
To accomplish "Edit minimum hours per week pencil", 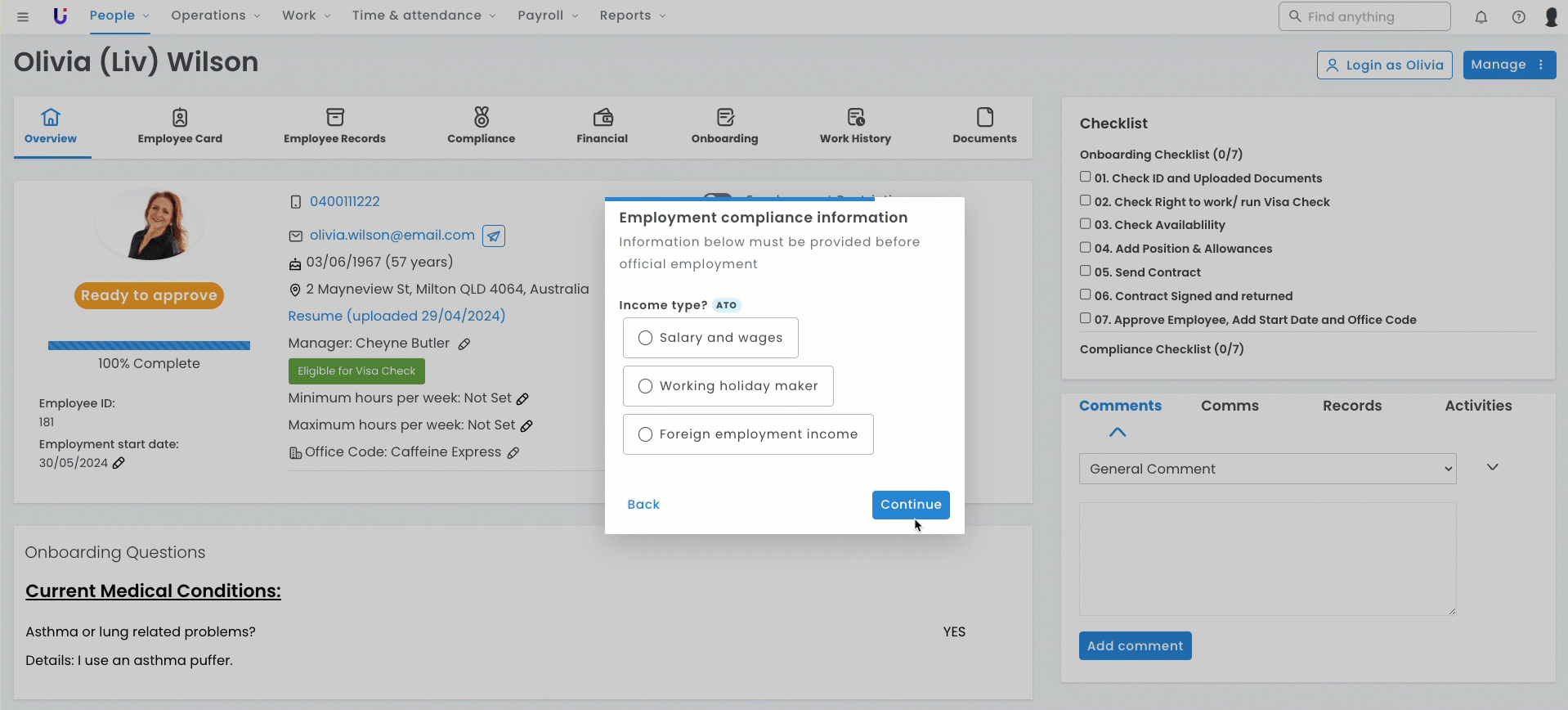I will click(x=522, y=399).
